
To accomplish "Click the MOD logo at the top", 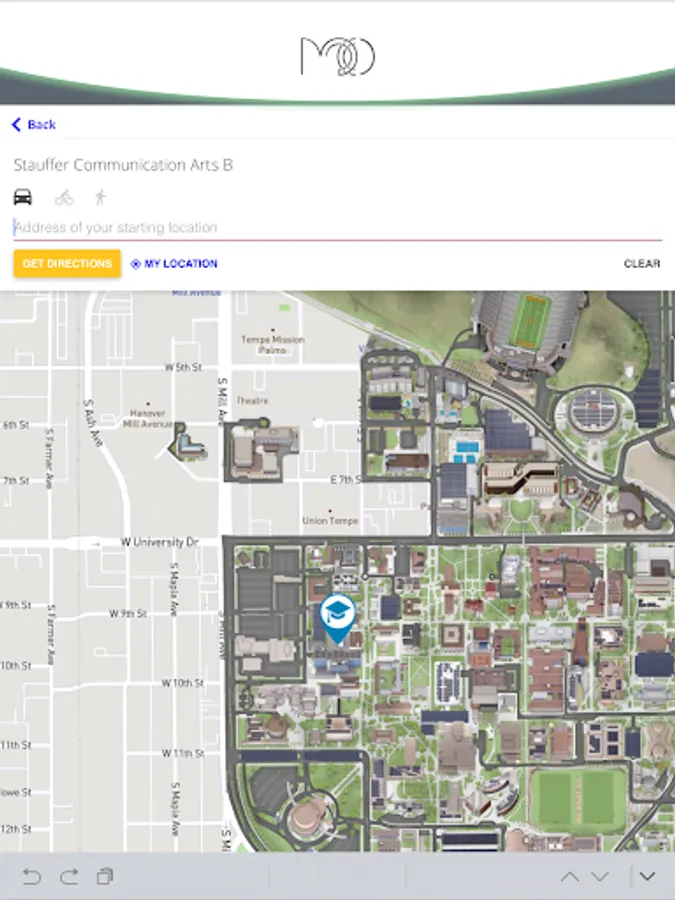I will (338, 56).
